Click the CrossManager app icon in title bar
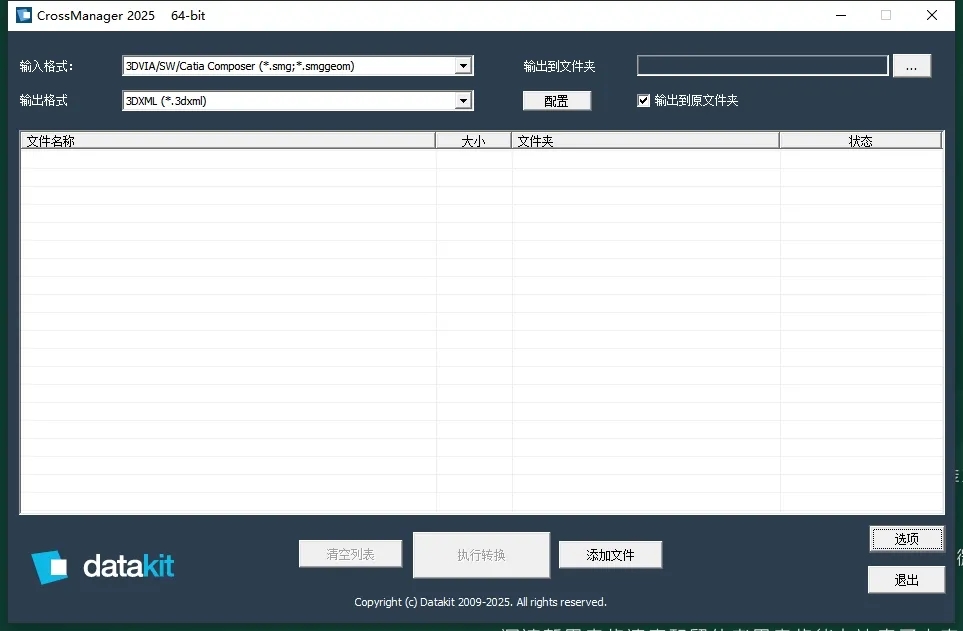The image size is (963, 631). 24,15
